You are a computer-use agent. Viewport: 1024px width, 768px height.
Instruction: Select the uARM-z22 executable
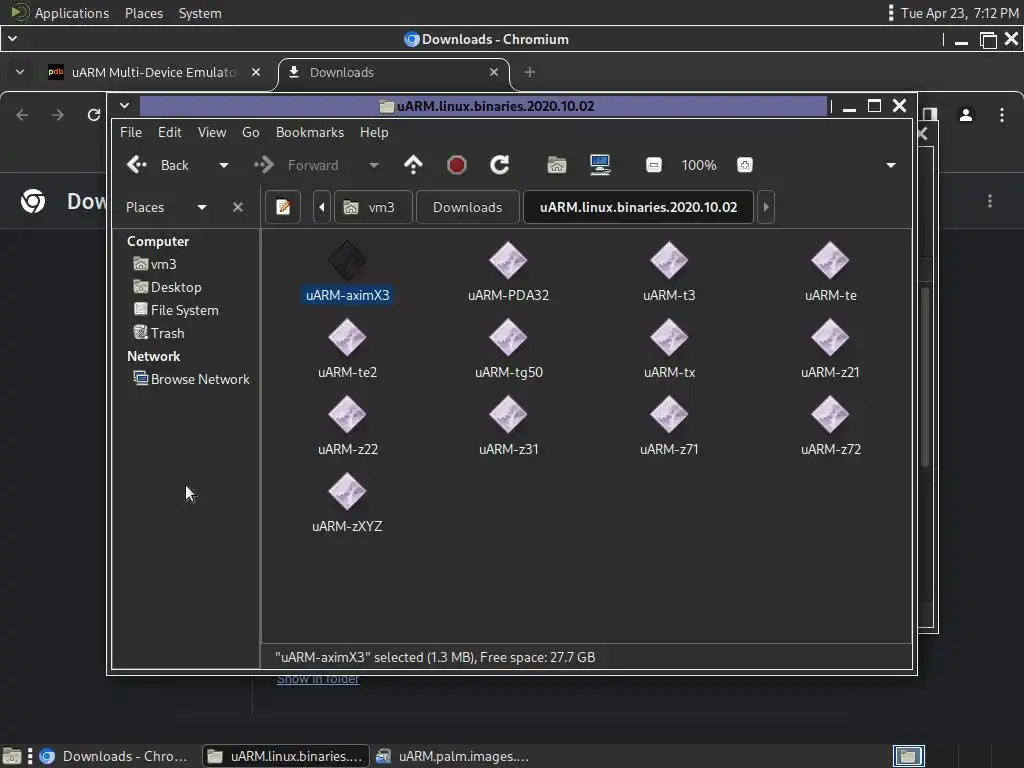(347, 415)
